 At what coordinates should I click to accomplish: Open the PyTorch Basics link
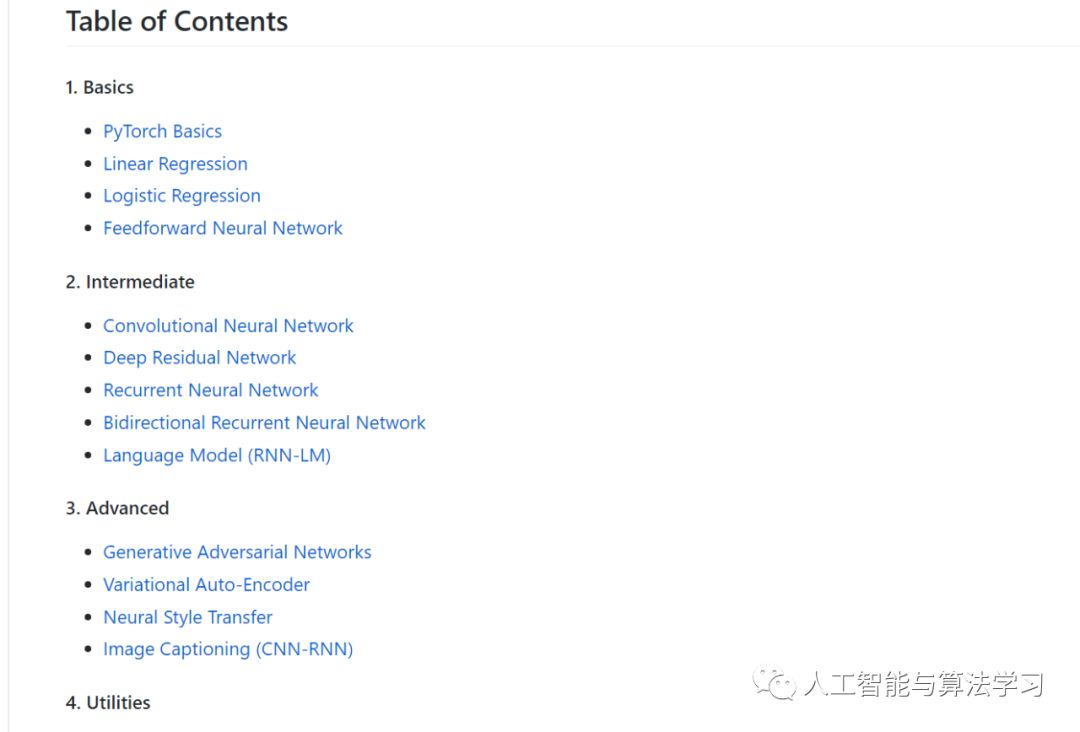pyautogui.click(x=162, y=131)
